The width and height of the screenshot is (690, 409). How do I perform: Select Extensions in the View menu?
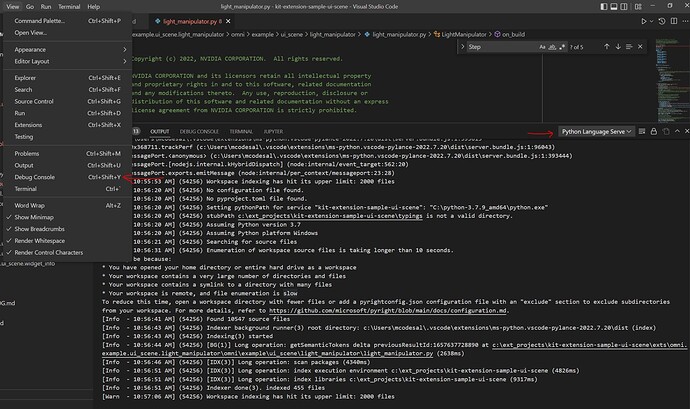pyautogui.click(x=67, y=125)
